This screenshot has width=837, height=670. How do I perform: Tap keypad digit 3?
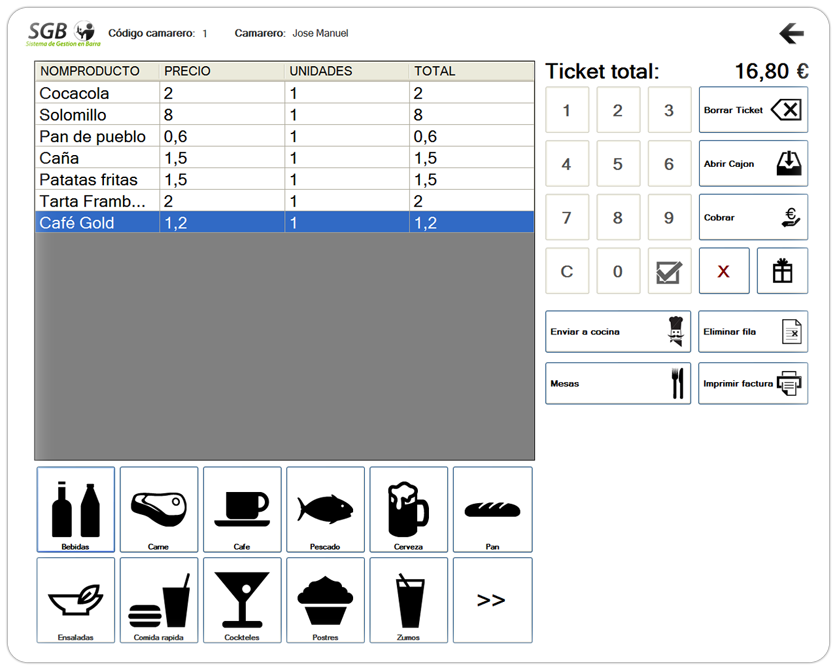[669, 110]
